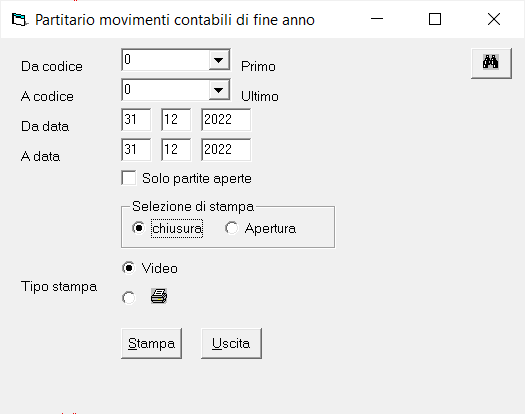The height and width of the screenshot is (414, 525).
Task: Choose Video as print type
Action: click(x=129, y=268)
